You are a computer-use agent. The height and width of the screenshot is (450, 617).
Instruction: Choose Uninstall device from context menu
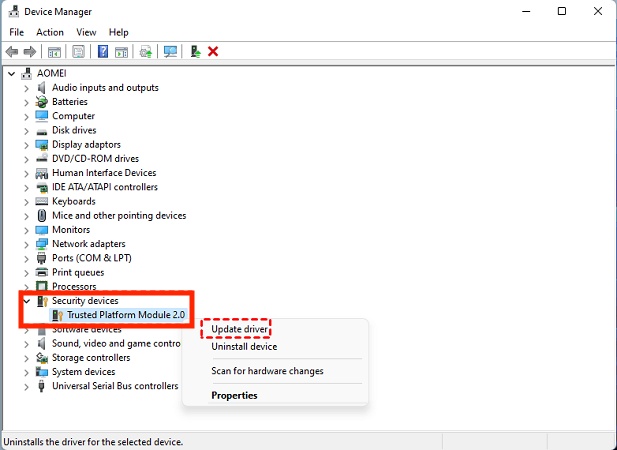click(x=244, y=347)
